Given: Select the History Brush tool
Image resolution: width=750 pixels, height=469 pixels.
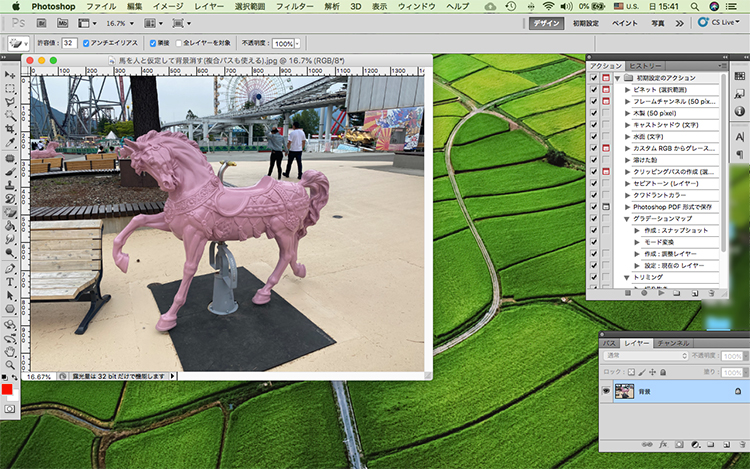Looking at the screenshot, I should (10, 198).
